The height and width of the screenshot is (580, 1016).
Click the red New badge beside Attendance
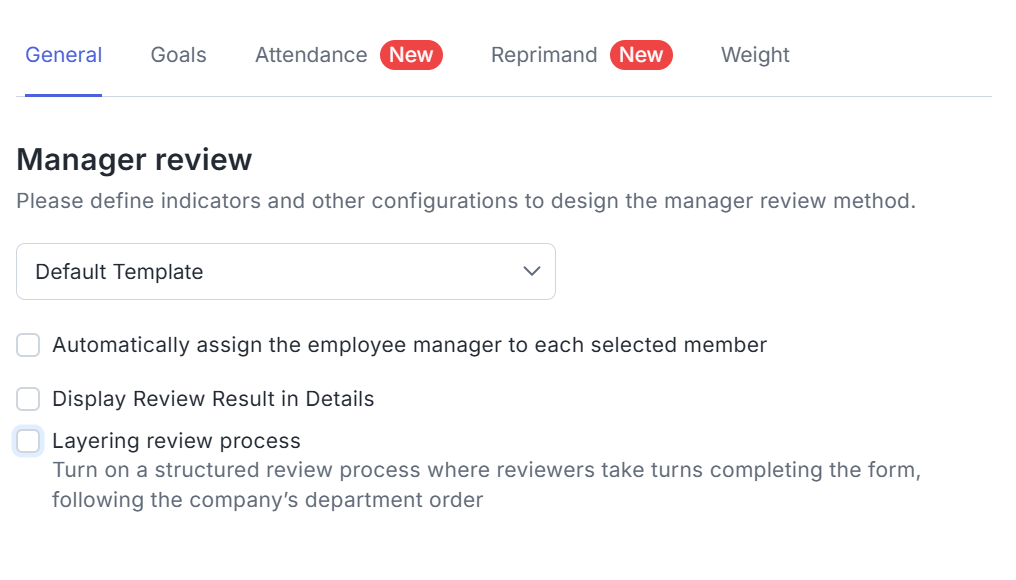pos(411,55)
